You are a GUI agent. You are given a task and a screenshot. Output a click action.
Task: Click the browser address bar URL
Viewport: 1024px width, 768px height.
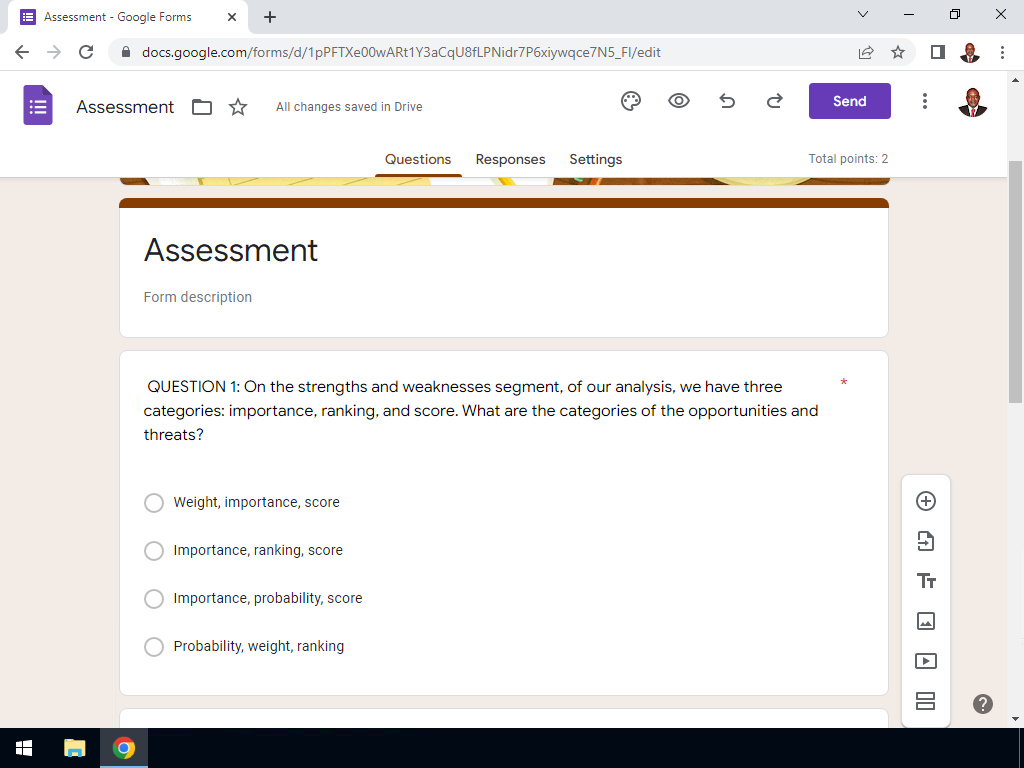coord(401,52)
